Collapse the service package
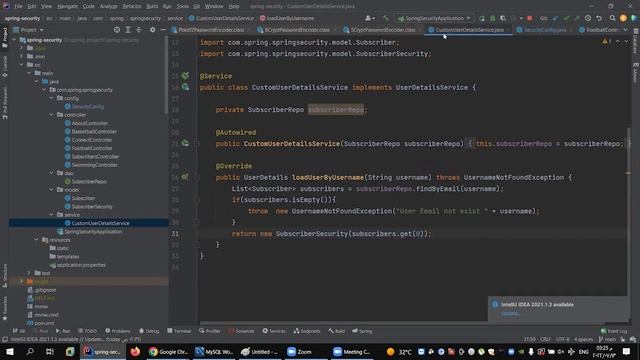 click(x=51, y=214)
